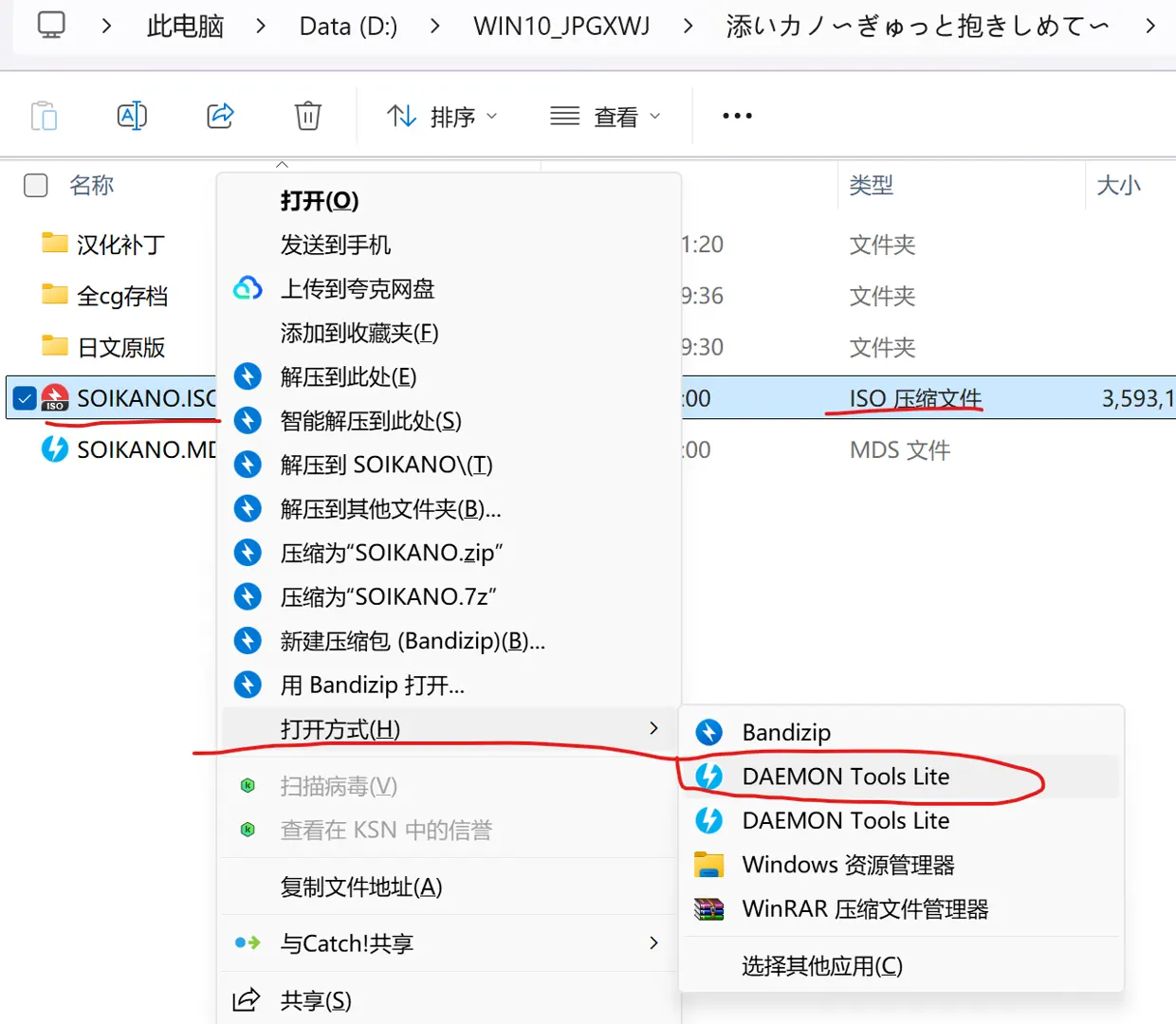1176x1024 pixels.
Task: Click 此电脑 in the address bar
Action: tap(185, 26)
